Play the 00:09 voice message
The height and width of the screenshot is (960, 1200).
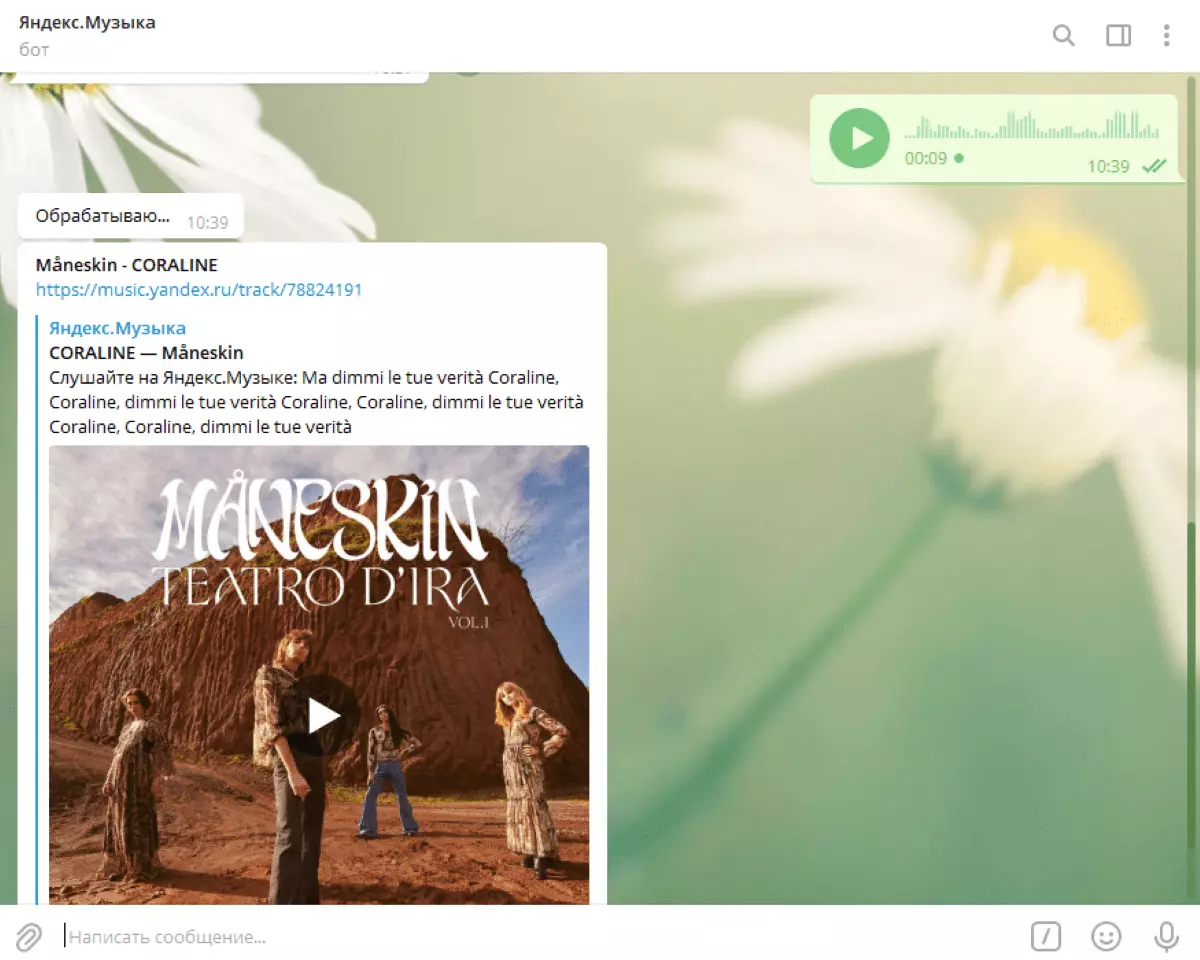(x=859, y=138)
